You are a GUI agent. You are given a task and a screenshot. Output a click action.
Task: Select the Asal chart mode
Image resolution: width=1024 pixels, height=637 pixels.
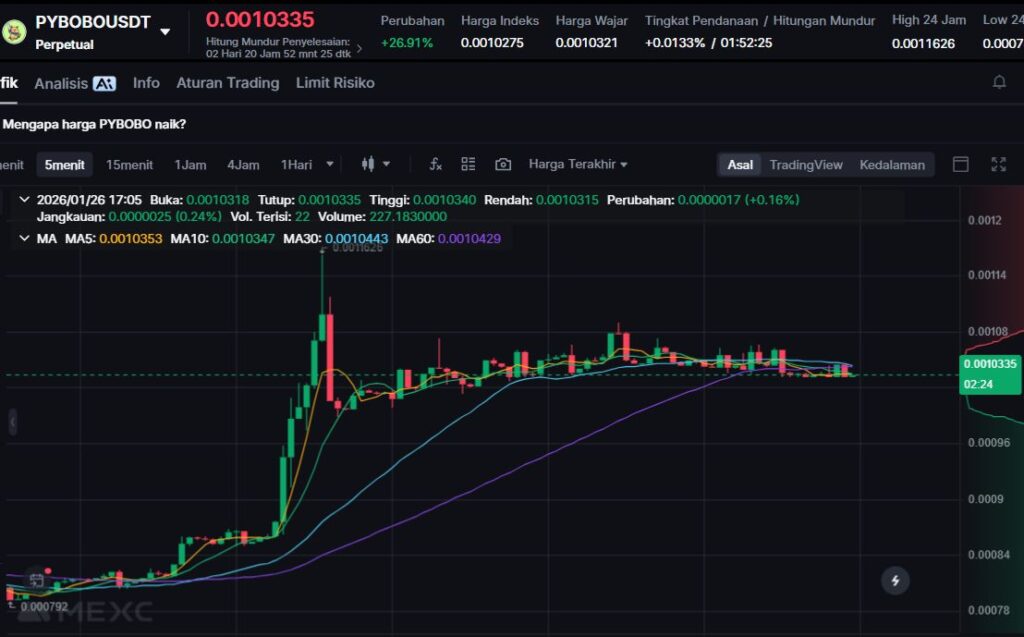[740, 164]
